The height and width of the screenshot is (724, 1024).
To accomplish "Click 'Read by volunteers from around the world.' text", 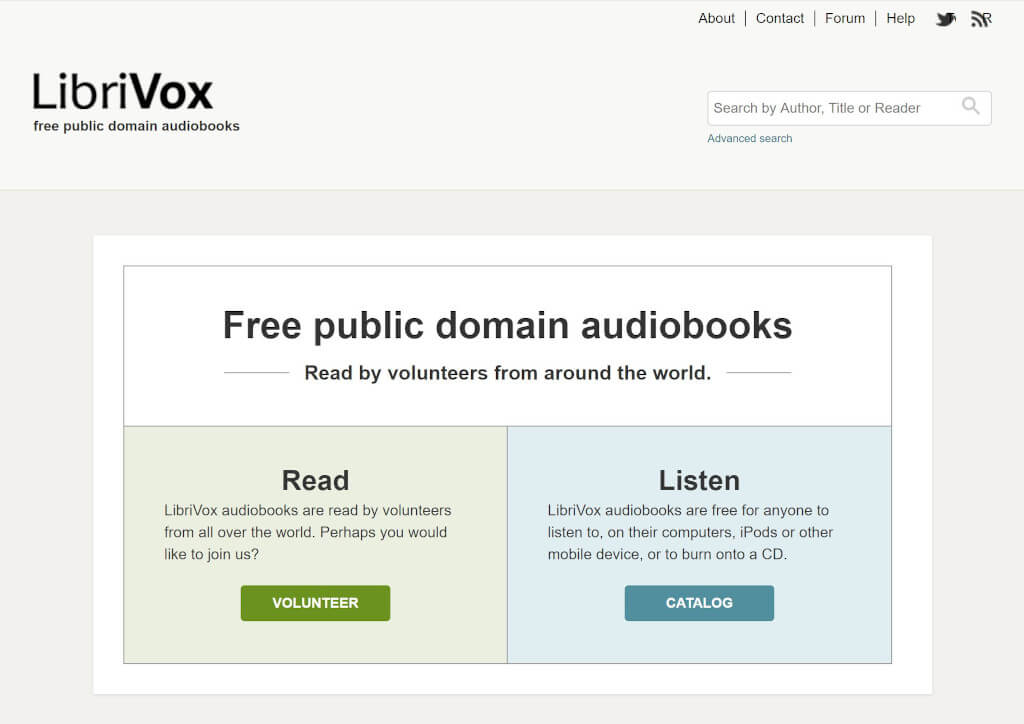I will tap(507, 373).
